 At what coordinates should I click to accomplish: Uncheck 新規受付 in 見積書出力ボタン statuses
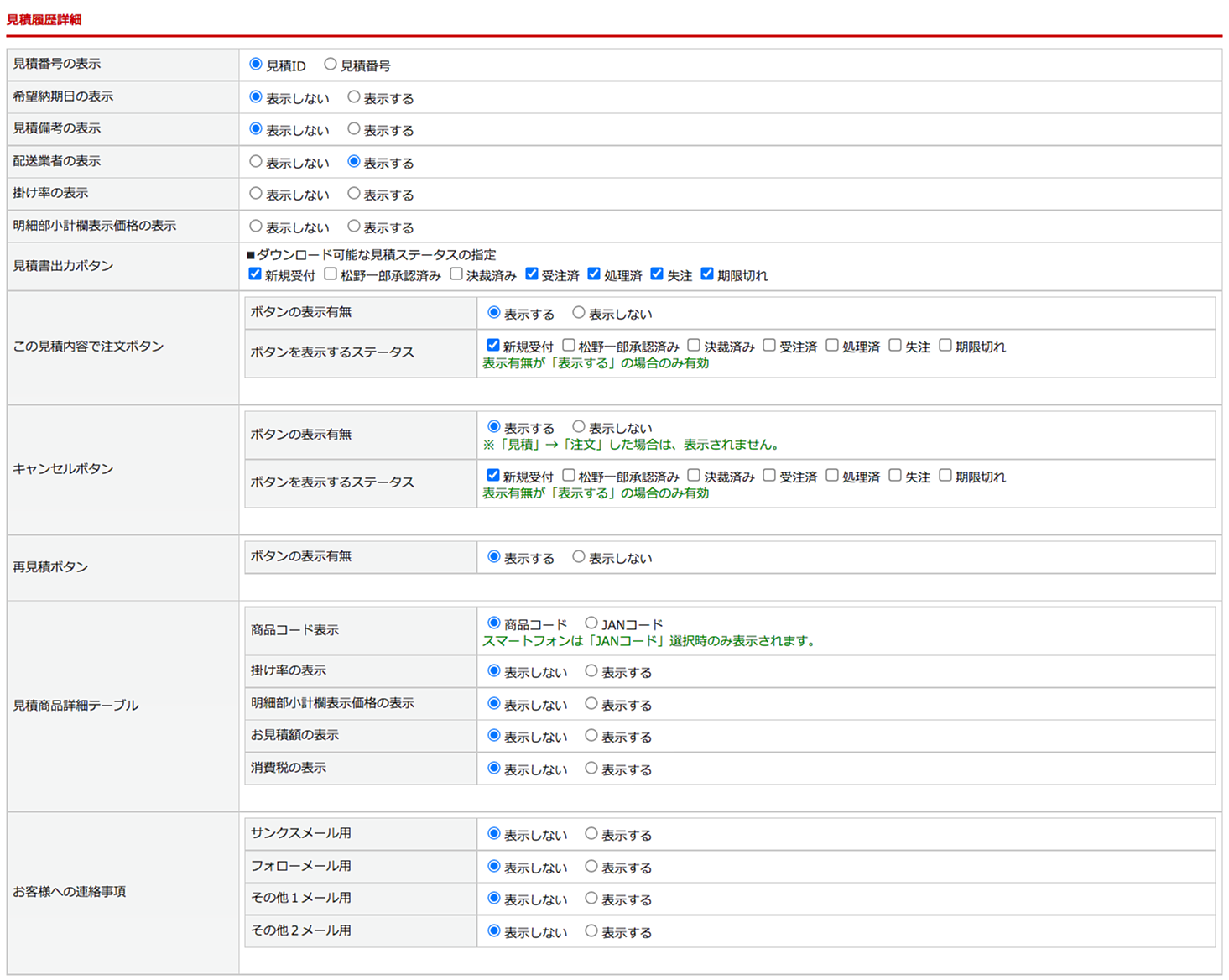tap(255, 274)
